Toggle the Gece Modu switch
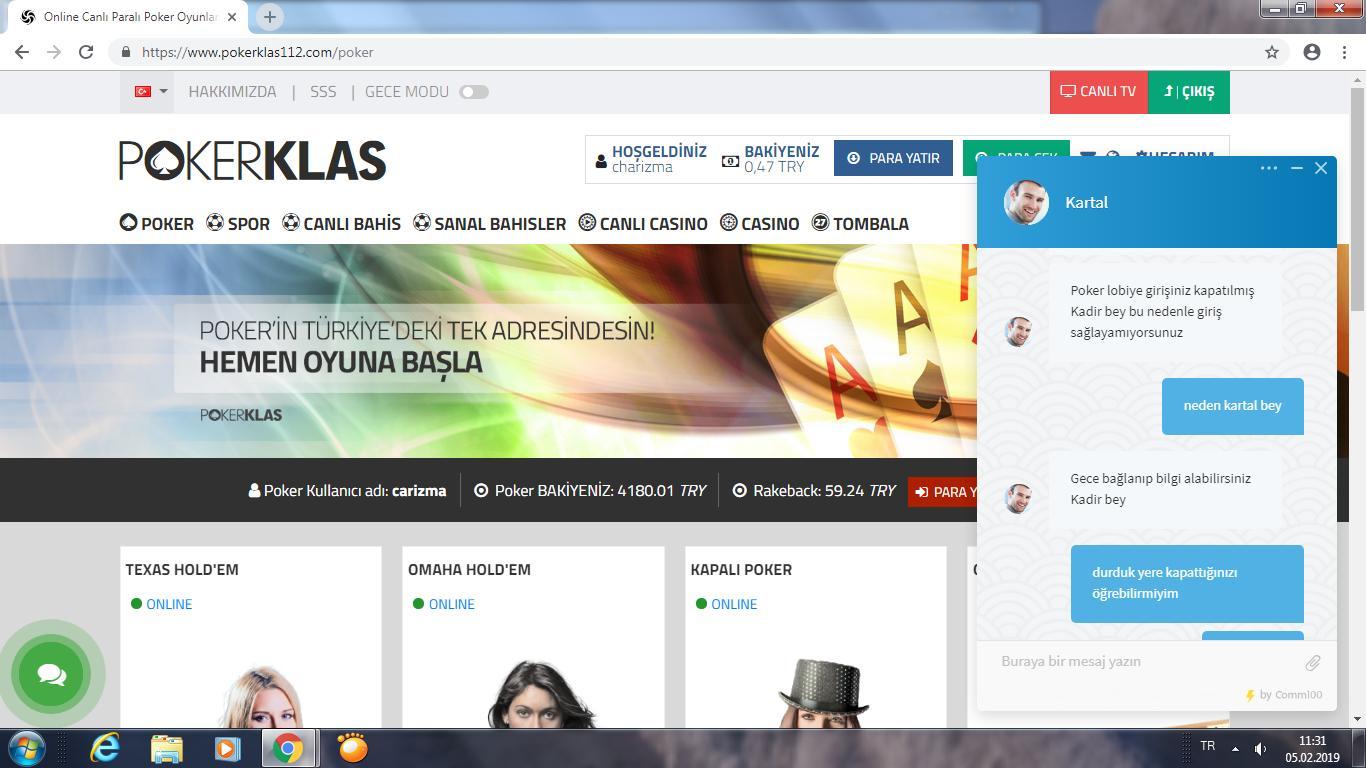The image size is (1366, 768). [x=474, y=92]
